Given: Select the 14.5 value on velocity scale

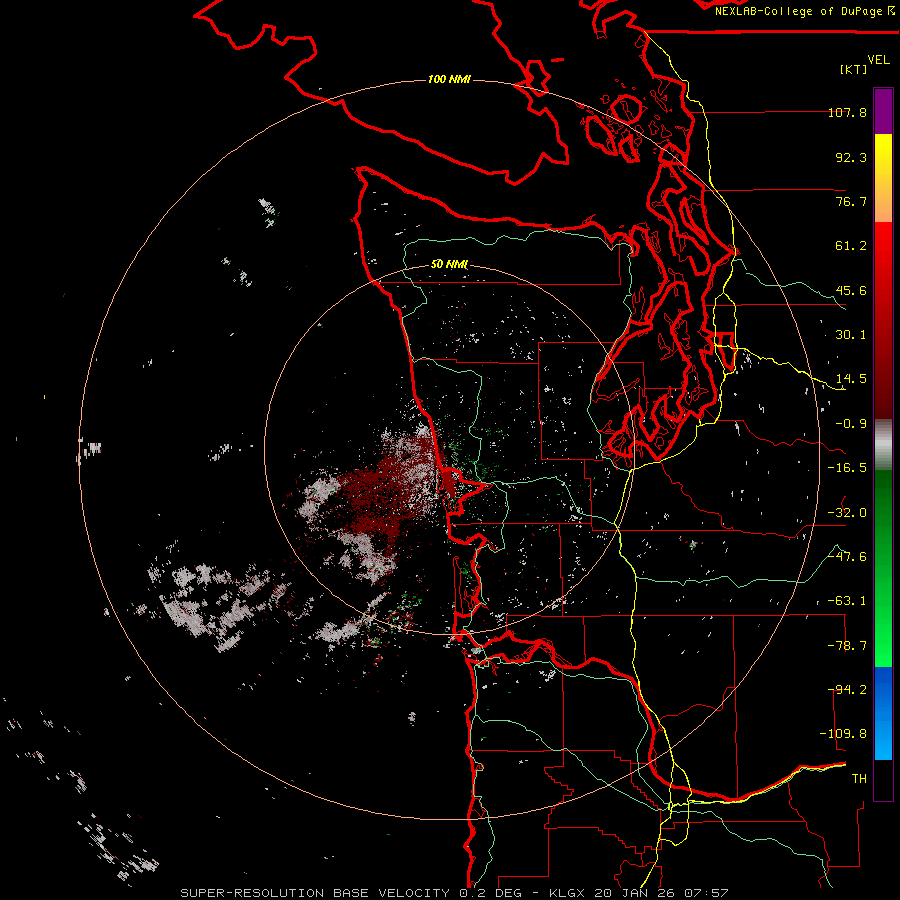Looking at the screenshot, I should 851,379.
